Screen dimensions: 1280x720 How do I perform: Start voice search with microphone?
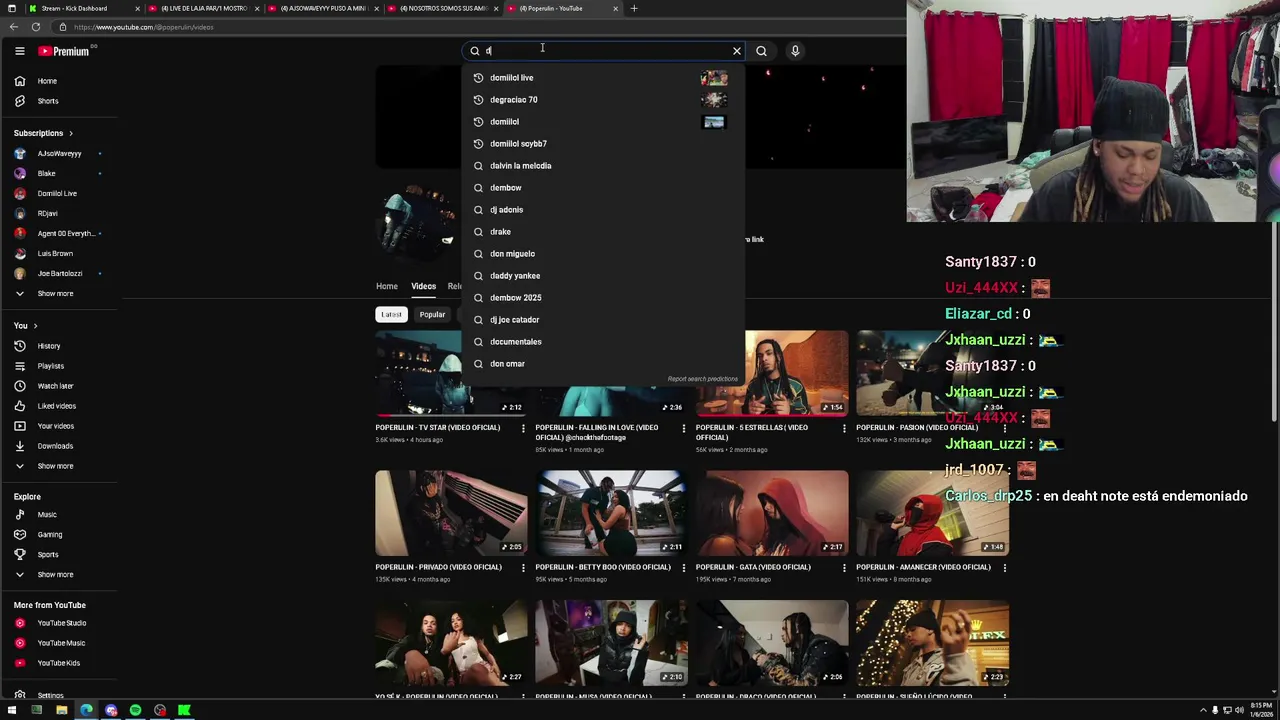(795, 51)
